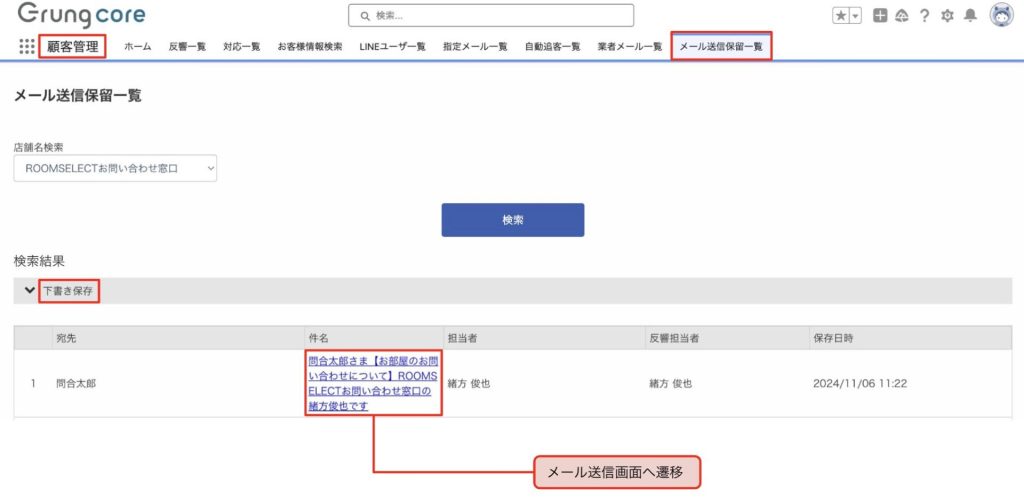Open the user profile avatar

pos(1000,15)
